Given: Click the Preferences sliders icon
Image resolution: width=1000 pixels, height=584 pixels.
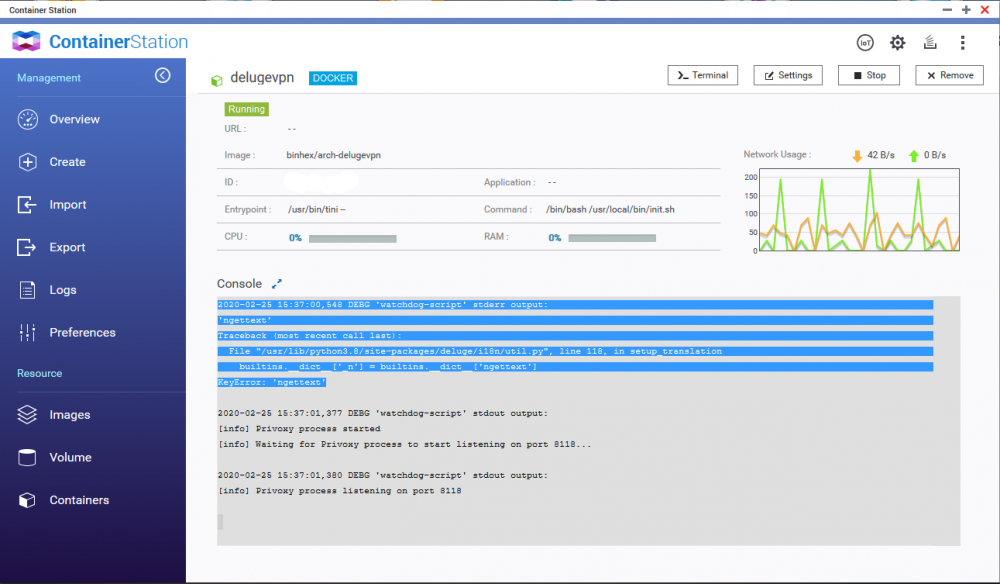Looking at the screenshot, I should coord(27,332).
